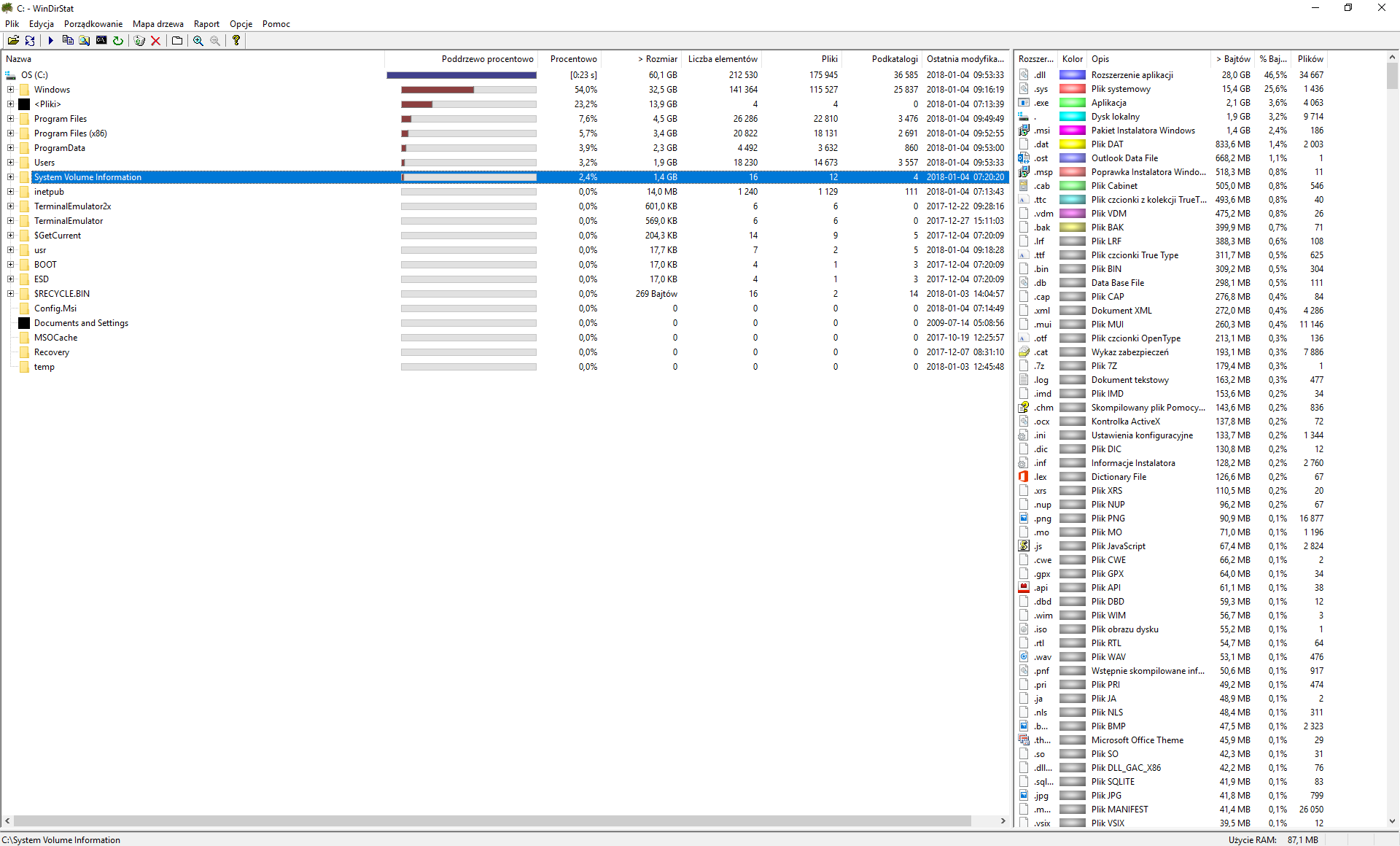Screen dimensions: 1400x846
Task: Click the black icon of Documents and Settings
Action: tap(24, 323)
